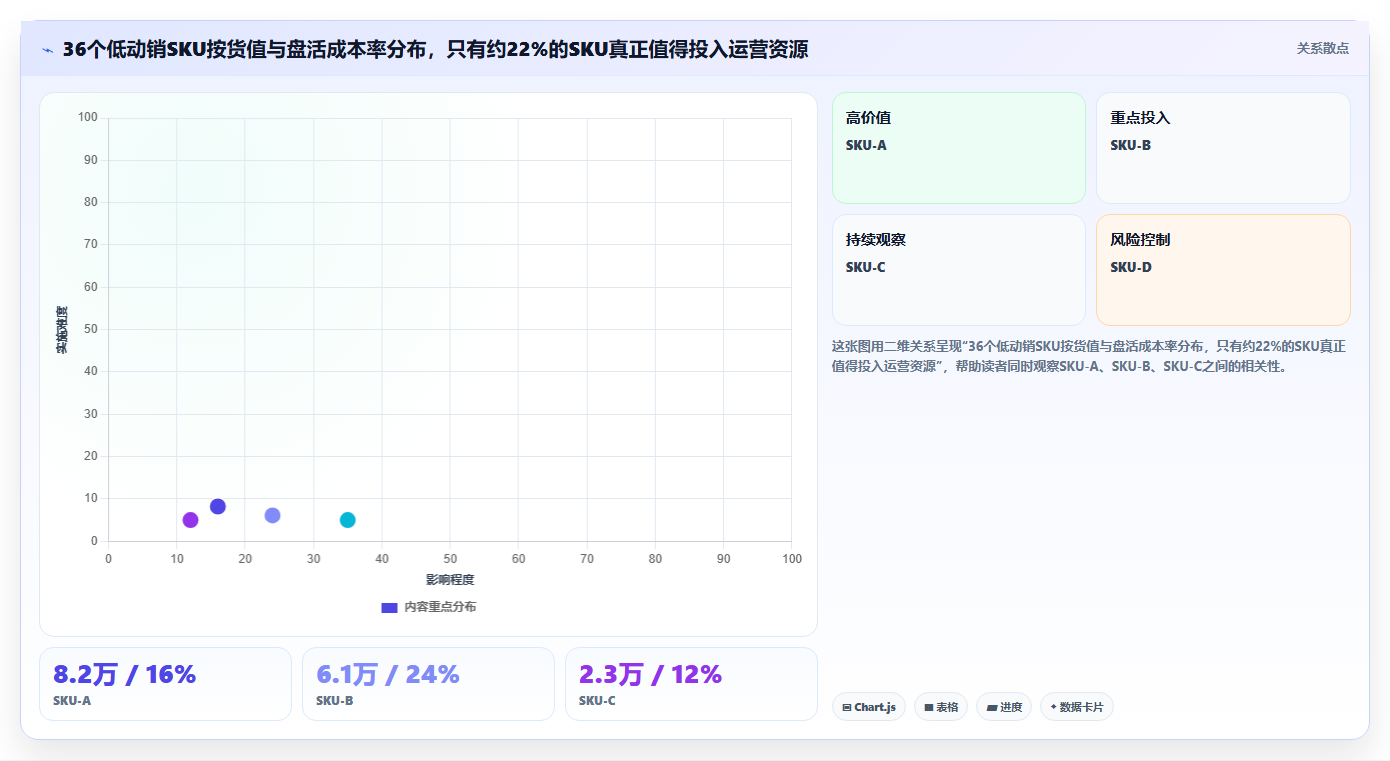The image size is (1390, 761).
Task: Select the light blue scatter point near x=24
Action: click(x=272, y=515)
